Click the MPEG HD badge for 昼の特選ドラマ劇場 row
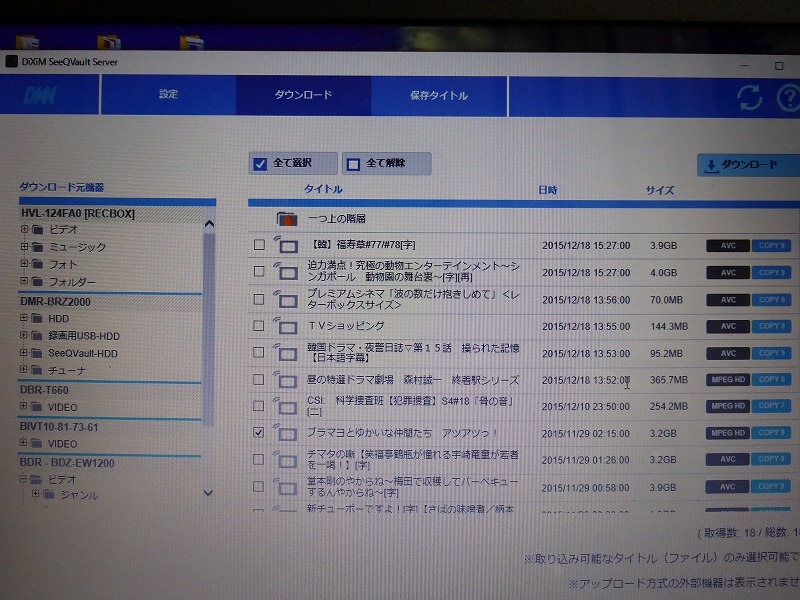Screen dimensions: 800x600 coord(728,380)
